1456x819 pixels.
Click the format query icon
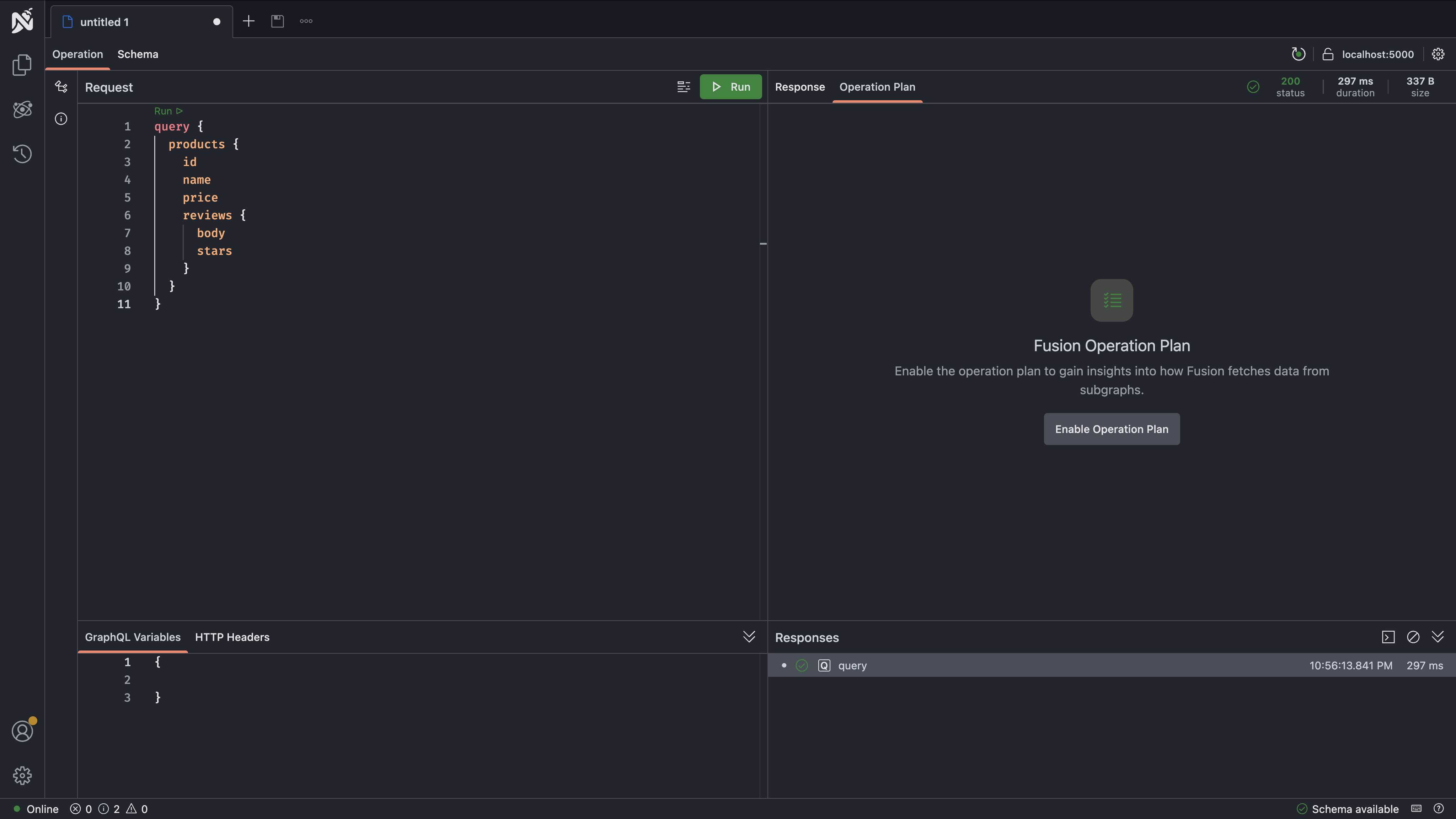pyautogui.click(x=683, y=87)
